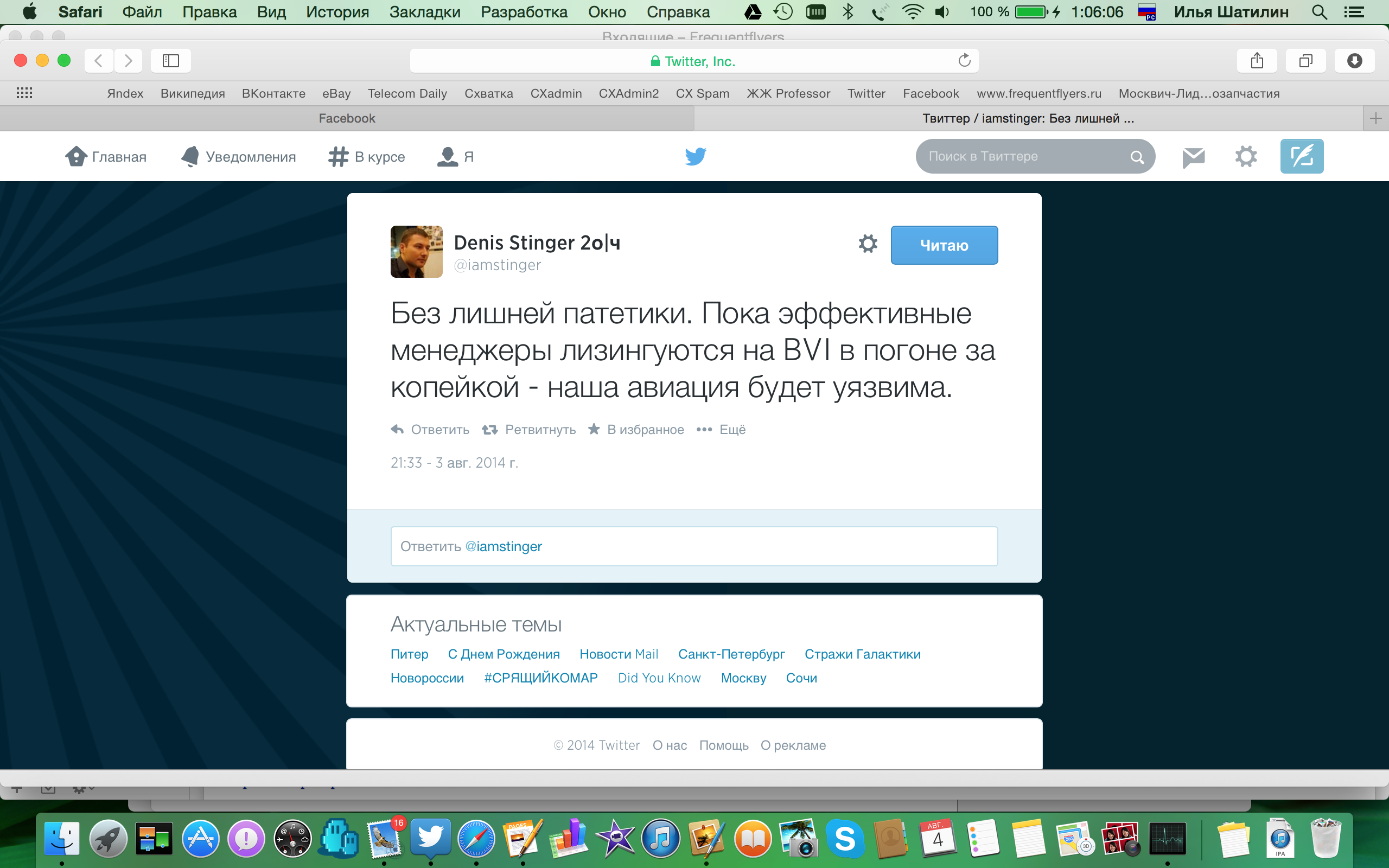
Task: Open Top Sites grid icon in bookmarks bar
Action: point(24,93)
